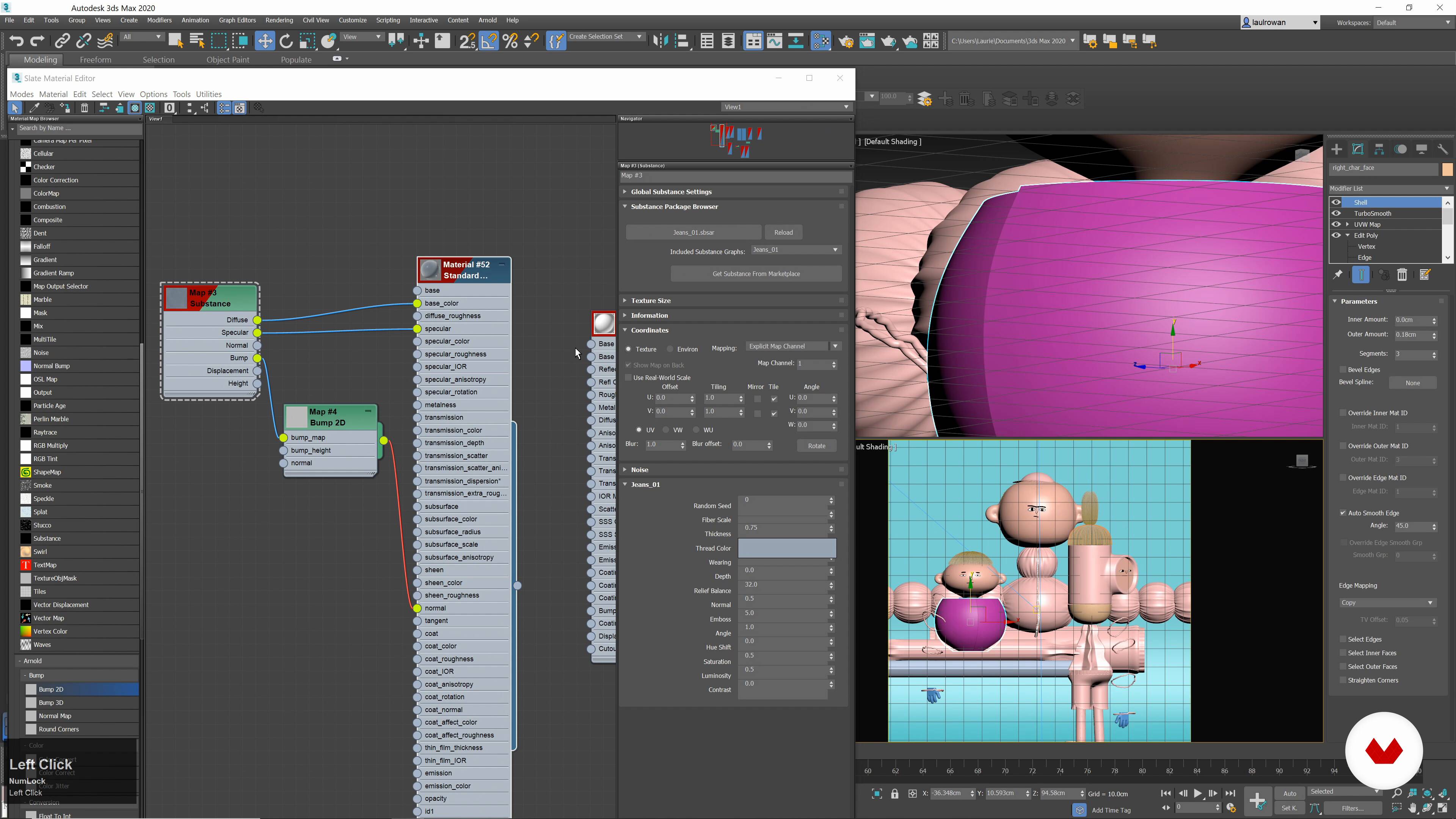This screenshot has width=1456, height=819.
Task: Select the Environ mapping radio button
Action: tap(670, 349)
